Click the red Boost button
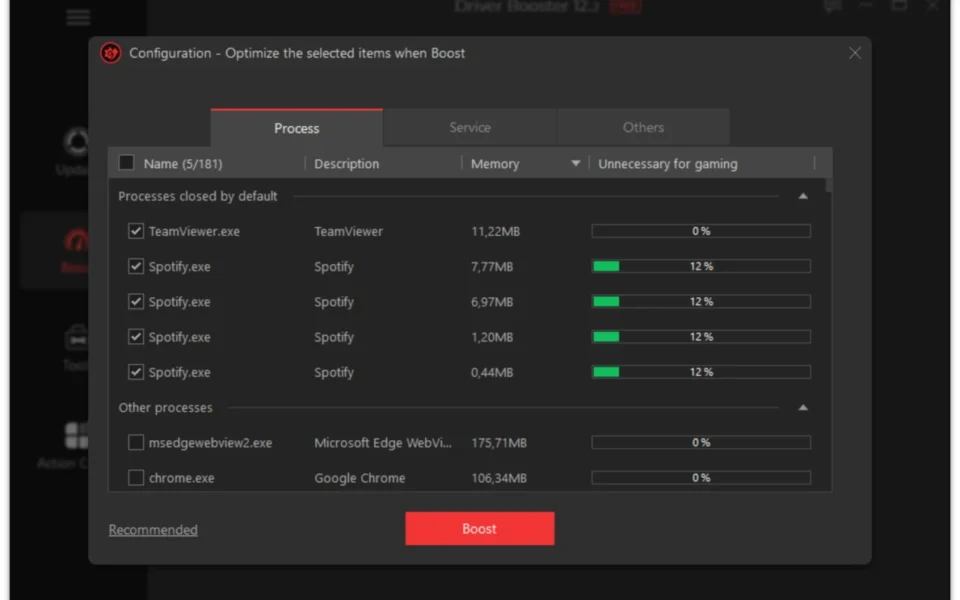The image size is (960, 600). 479,528
